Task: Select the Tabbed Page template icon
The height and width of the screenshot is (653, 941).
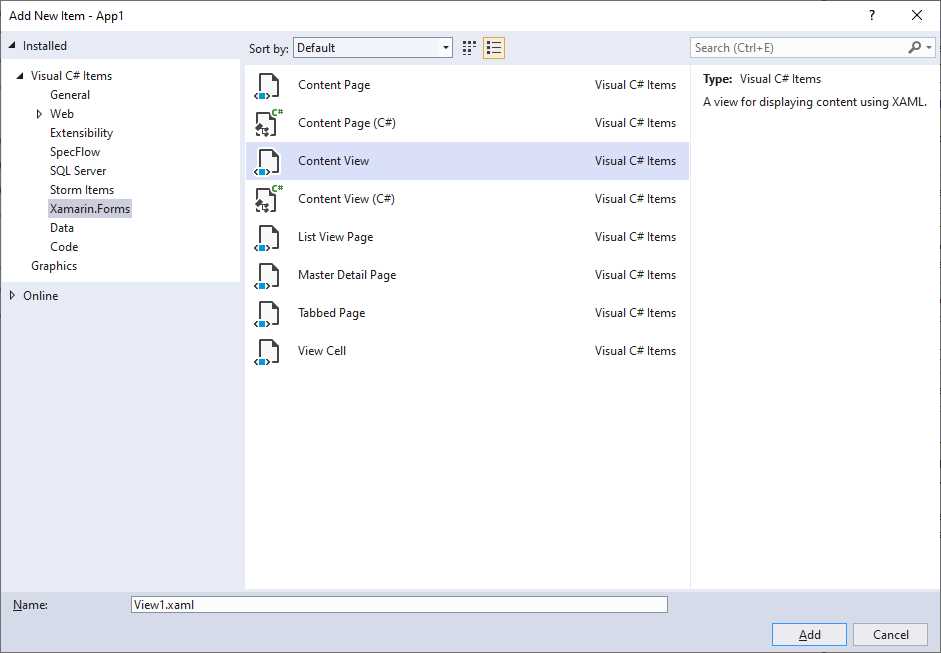Action: 267,313
